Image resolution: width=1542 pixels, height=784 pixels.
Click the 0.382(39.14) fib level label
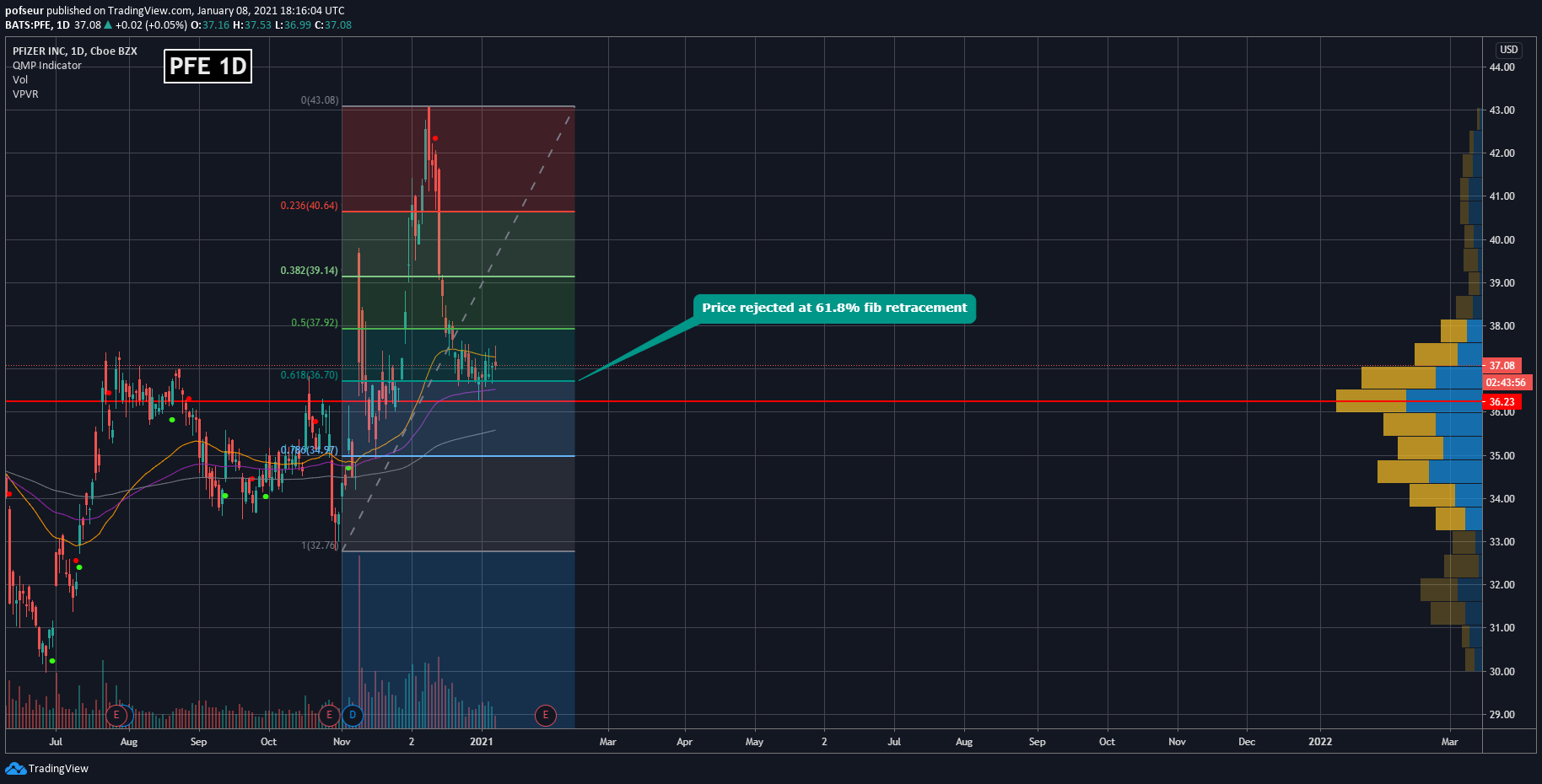tap(309, 271)
